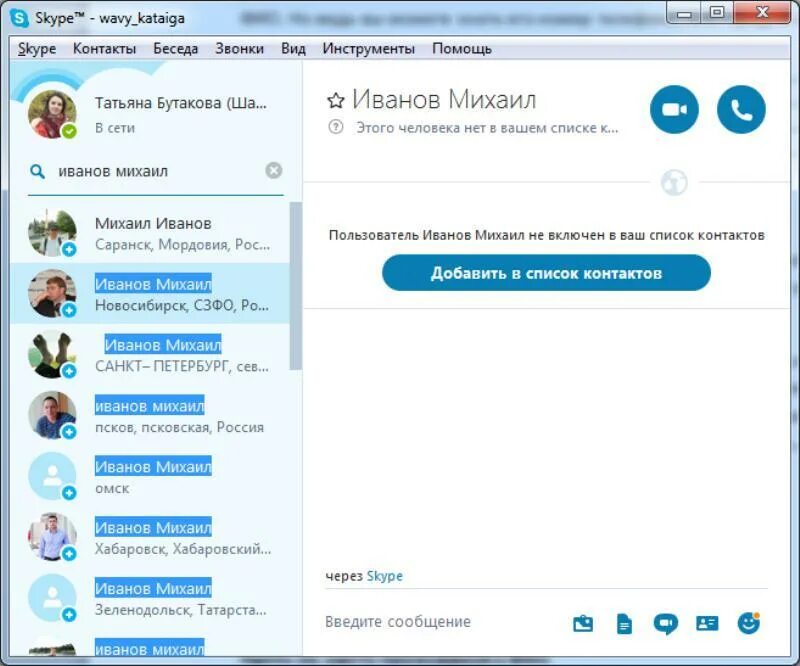The width and height of the screenshot is (800, 666).
Task: Click the Татьяна Бутакова profile name
Action: click(x=181, y=103)
